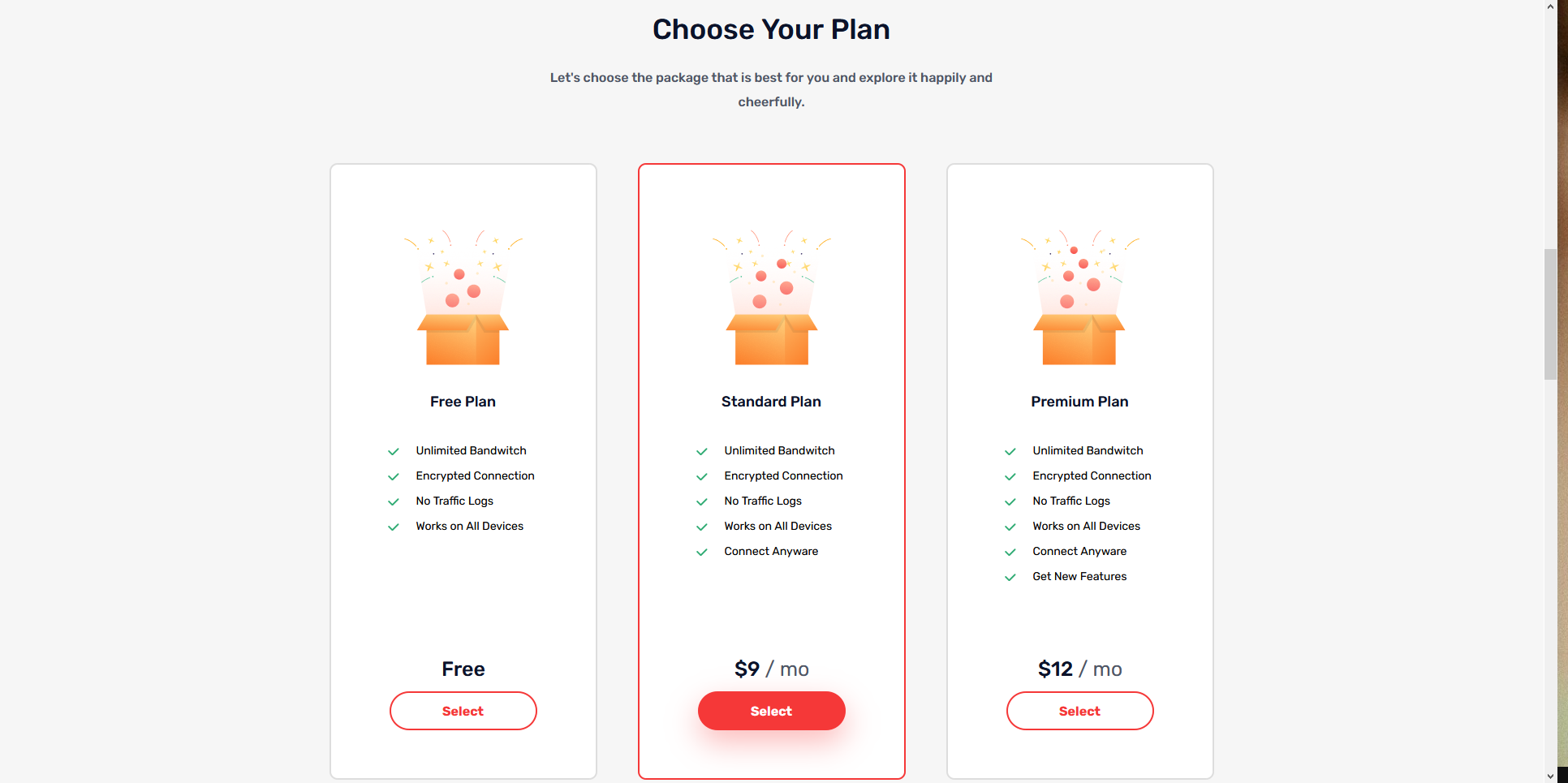Click the page scrollbar up arrow
Viewport: 1568px width, 783px height.
click(x=1551, y=6)
